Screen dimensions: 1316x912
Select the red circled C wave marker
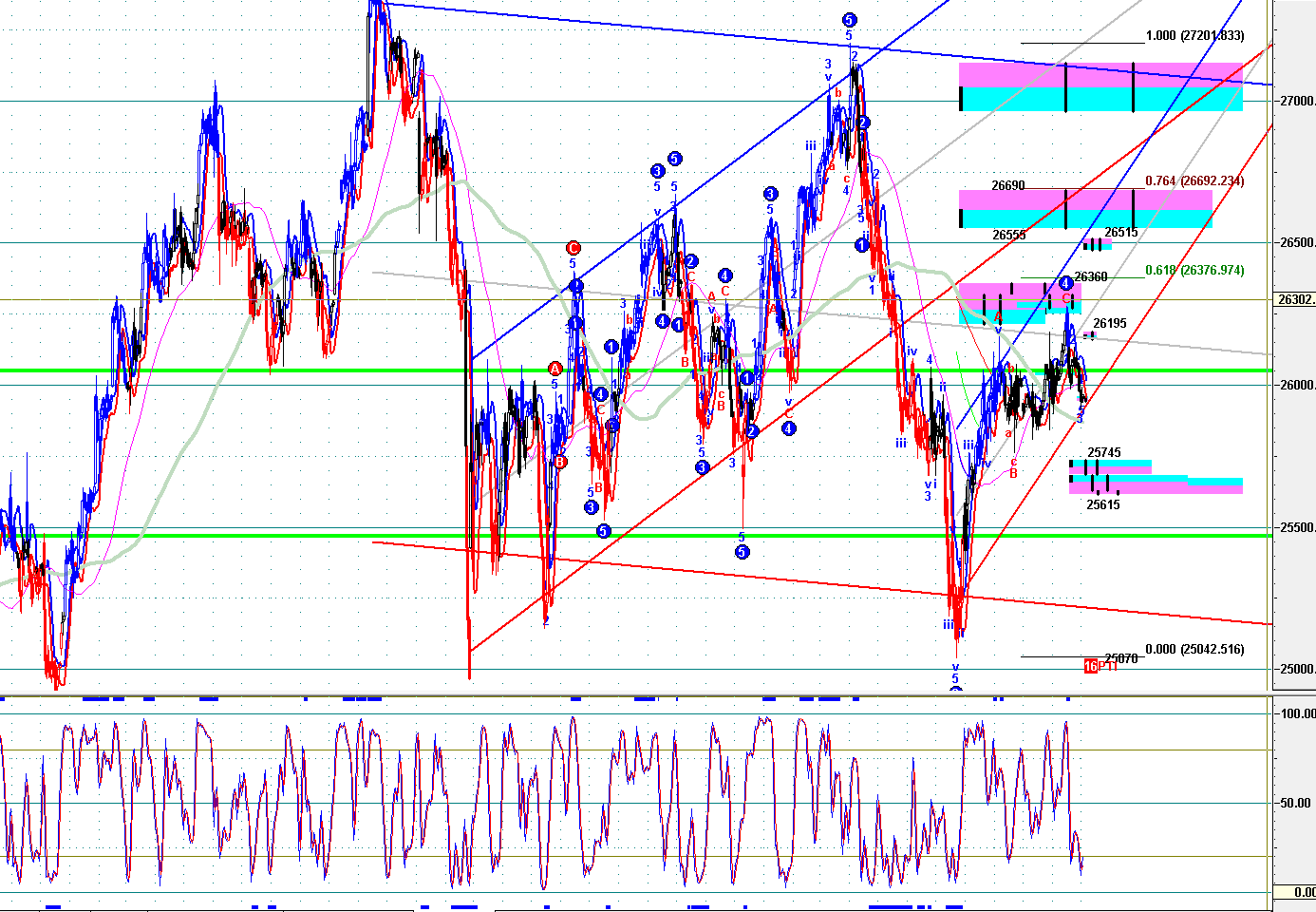coord(573,248)
